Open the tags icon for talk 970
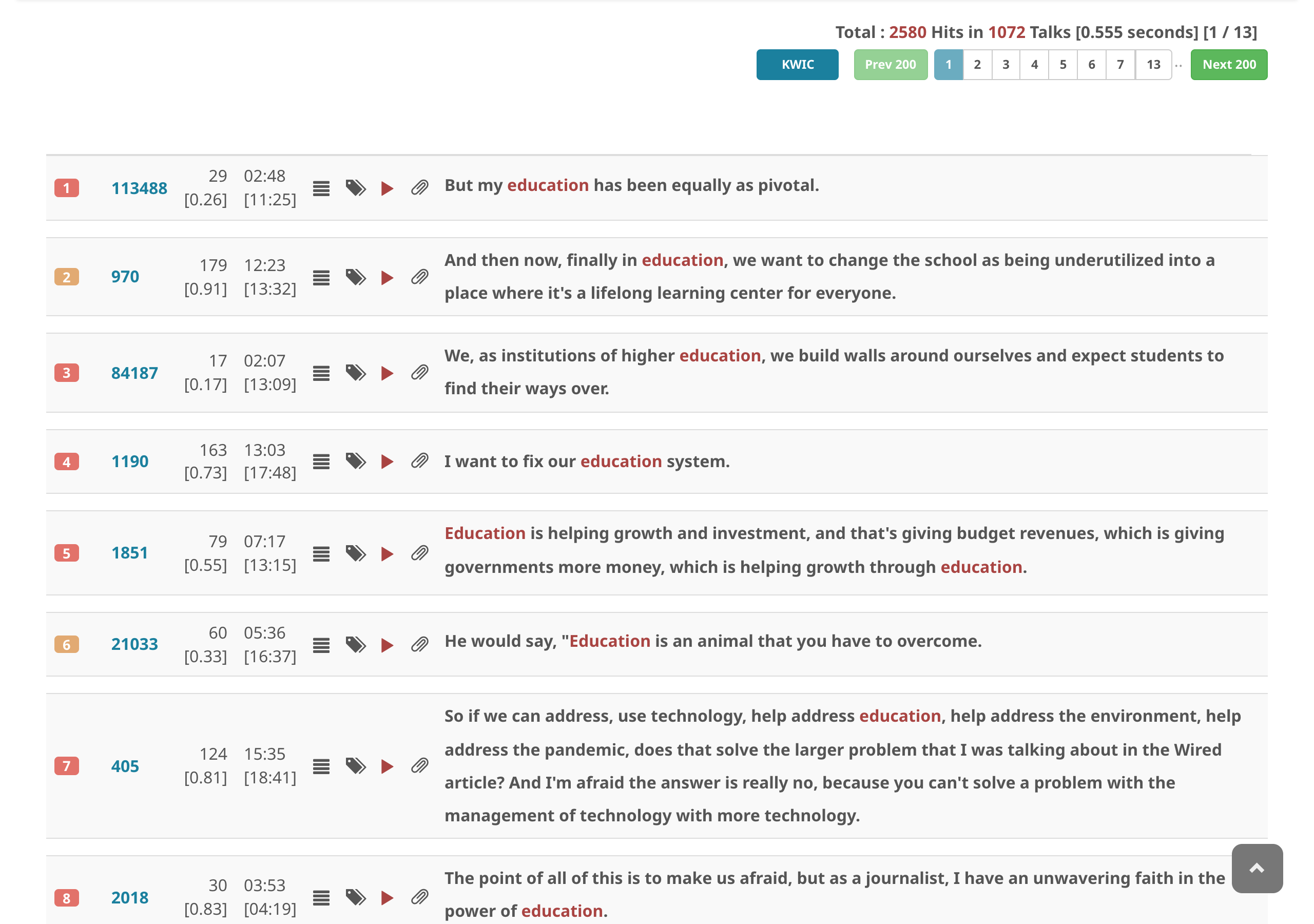The height and width of the screenshot is (924, 1314). pos(355,277)
